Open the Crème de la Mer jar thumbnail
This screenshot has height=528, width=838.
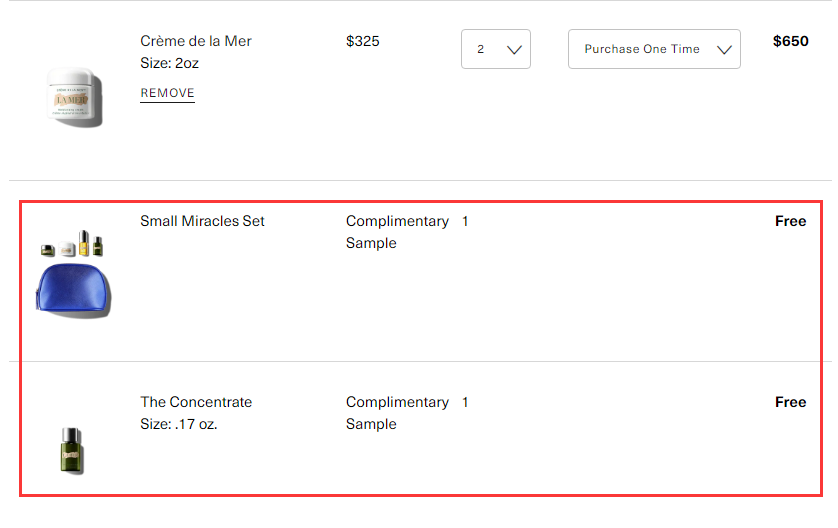(74, 97)
